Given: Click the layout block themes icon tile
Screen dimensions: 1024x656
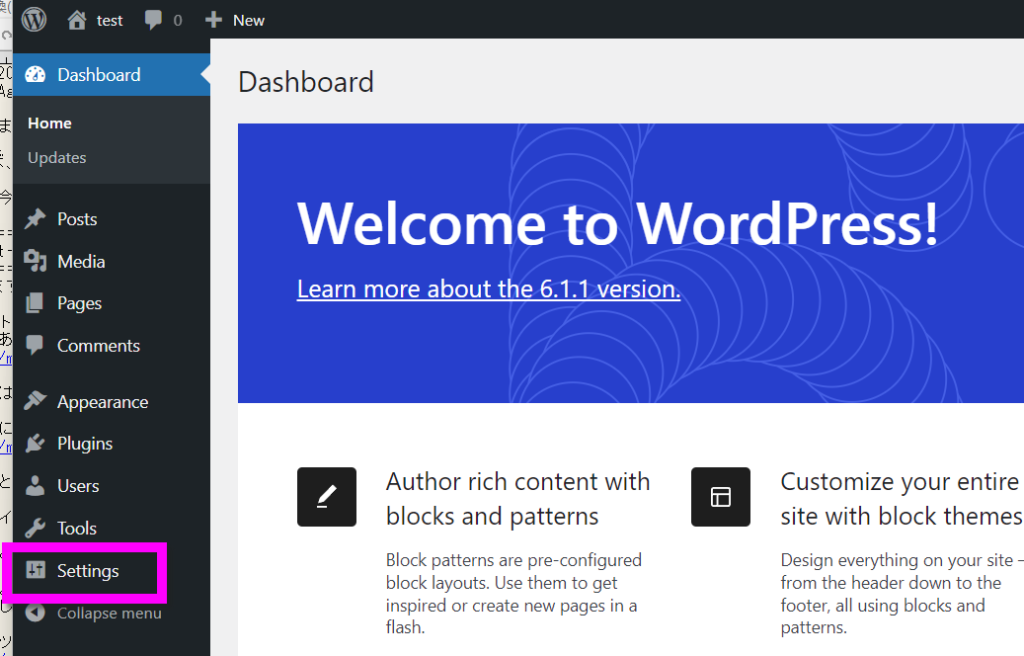Looking at the screenshot, I should pos(720,497).
